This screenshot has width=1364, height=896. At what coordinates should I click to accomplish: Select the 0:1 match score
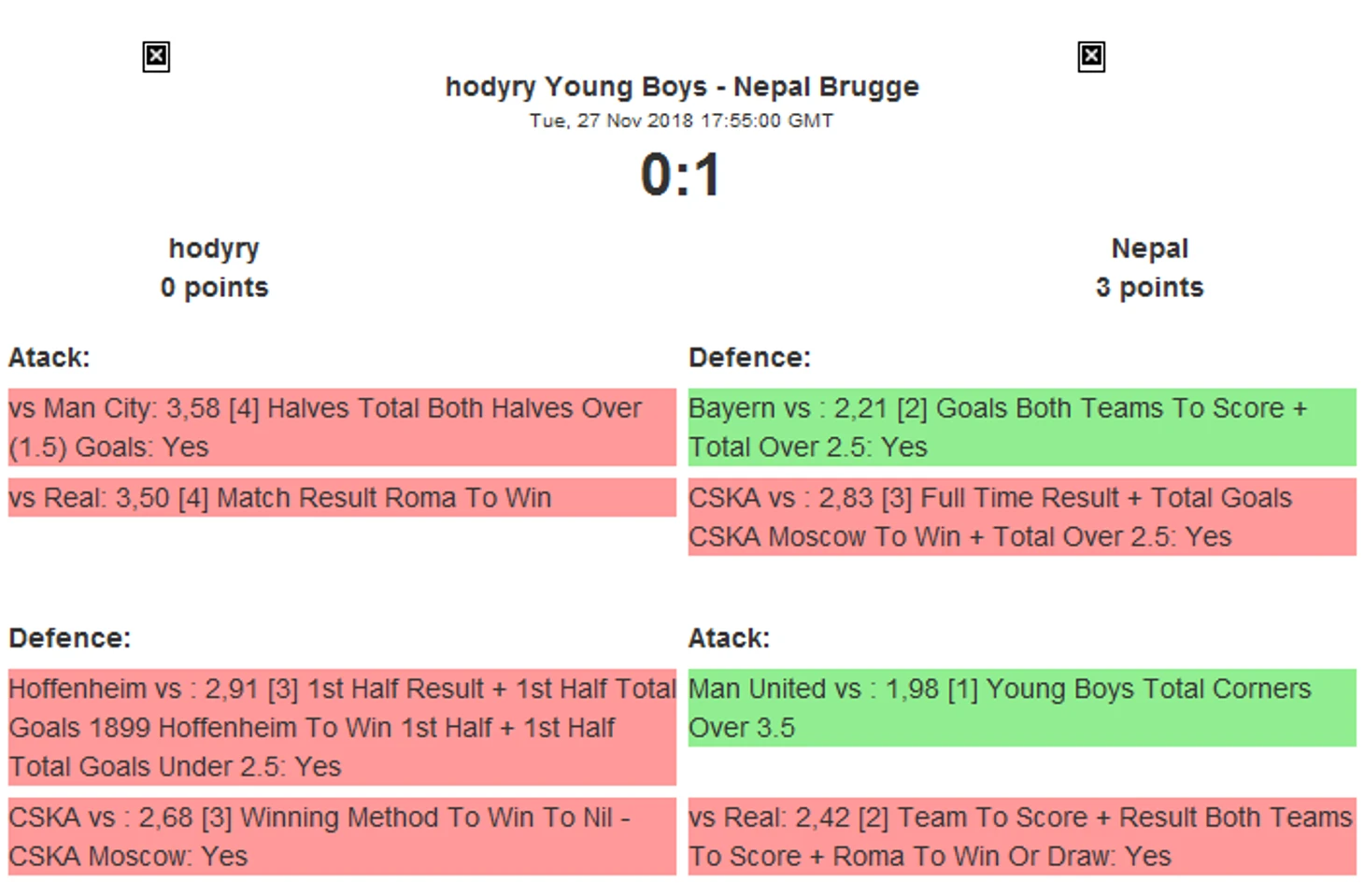682,175
